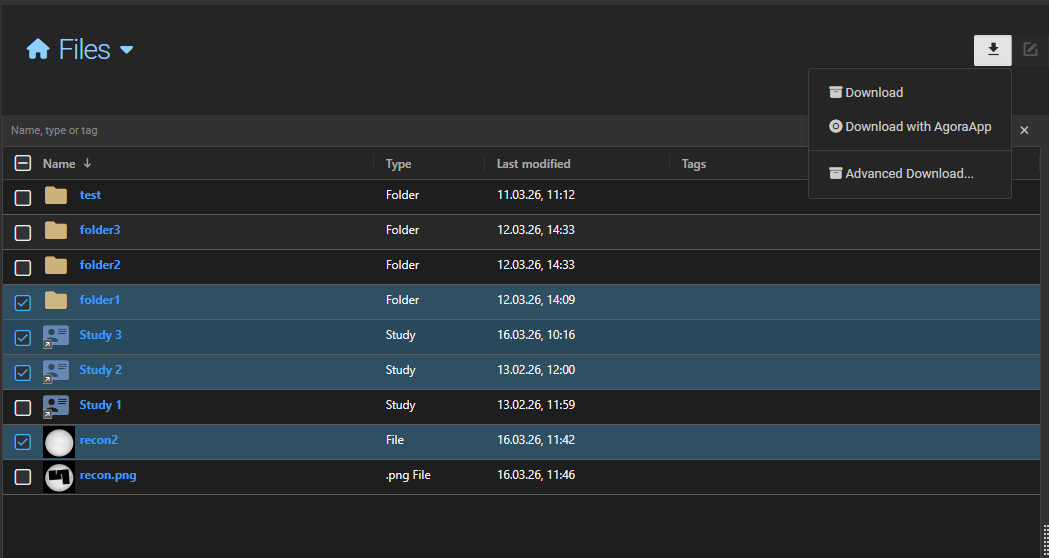The width and height of the screenshot is (1049, 558).
Task: Click the edit pencil icon at top right
Action: pyautogui.click(x=1030, y=50)
